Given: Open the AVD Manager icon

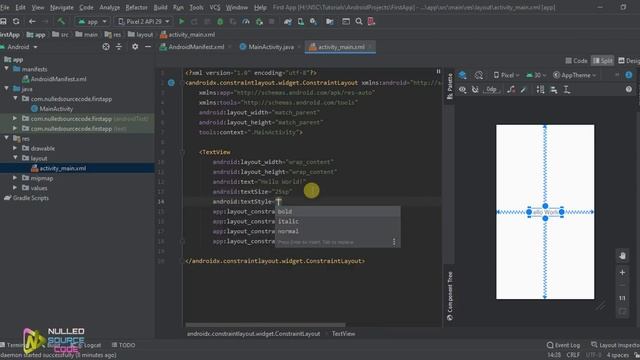Looking at the screenshot, I should [x=301, y=21].
